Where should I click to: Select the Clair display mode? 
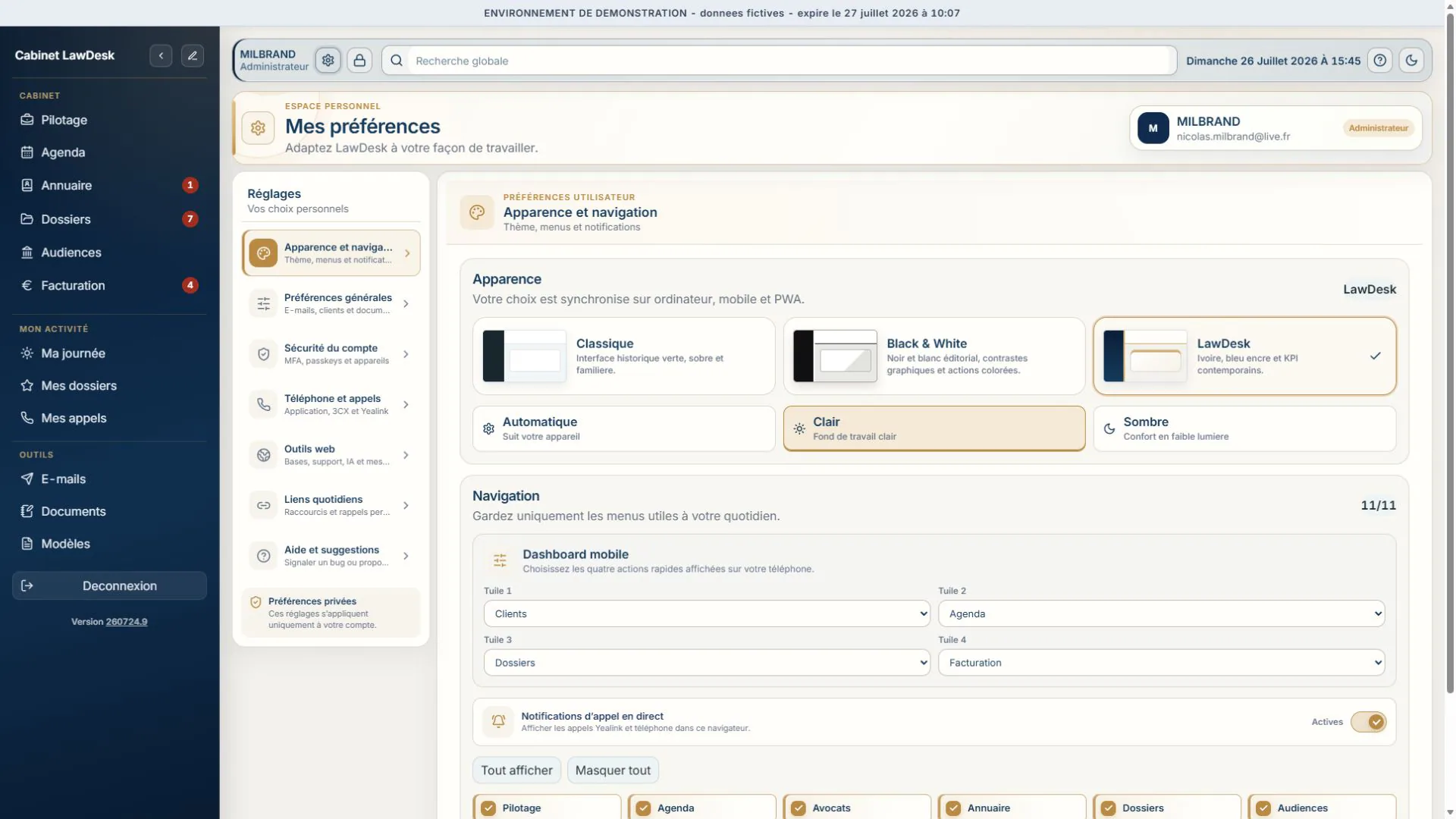[934, 428]
